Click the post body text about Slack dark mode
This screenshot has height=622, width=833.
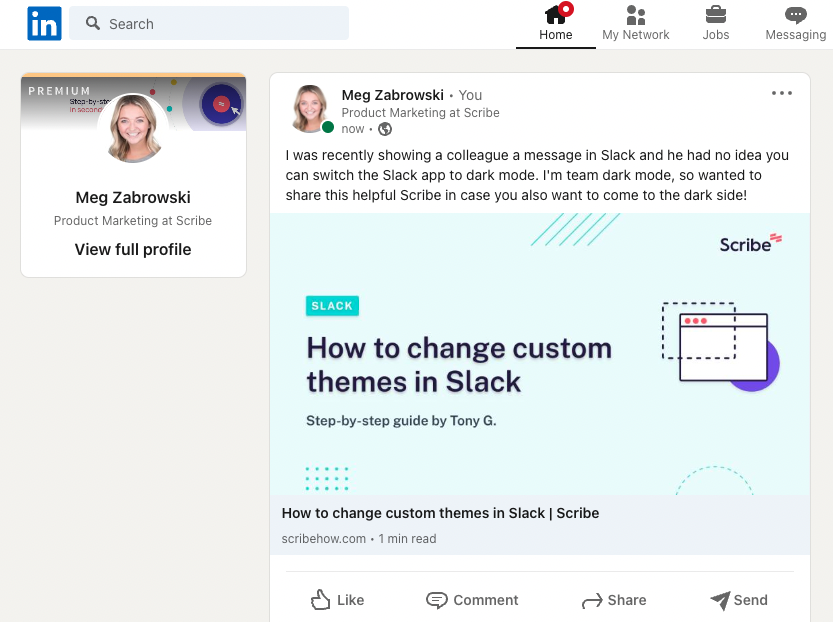pyautogui.click(x=537, y=175)
